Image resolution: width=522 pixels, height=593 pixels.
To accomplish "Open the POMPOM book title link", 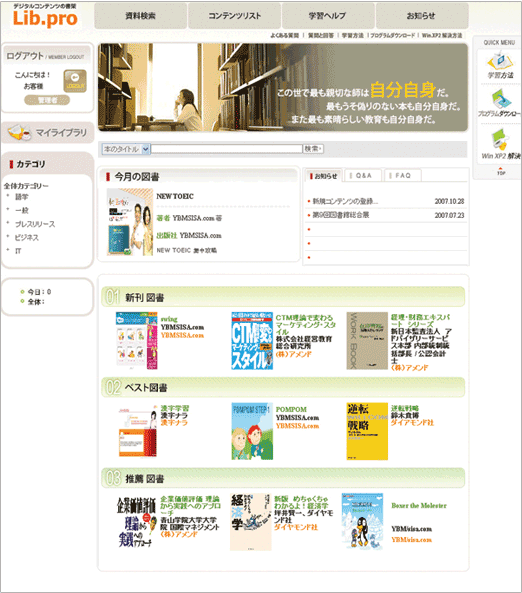I will point(291,410).
